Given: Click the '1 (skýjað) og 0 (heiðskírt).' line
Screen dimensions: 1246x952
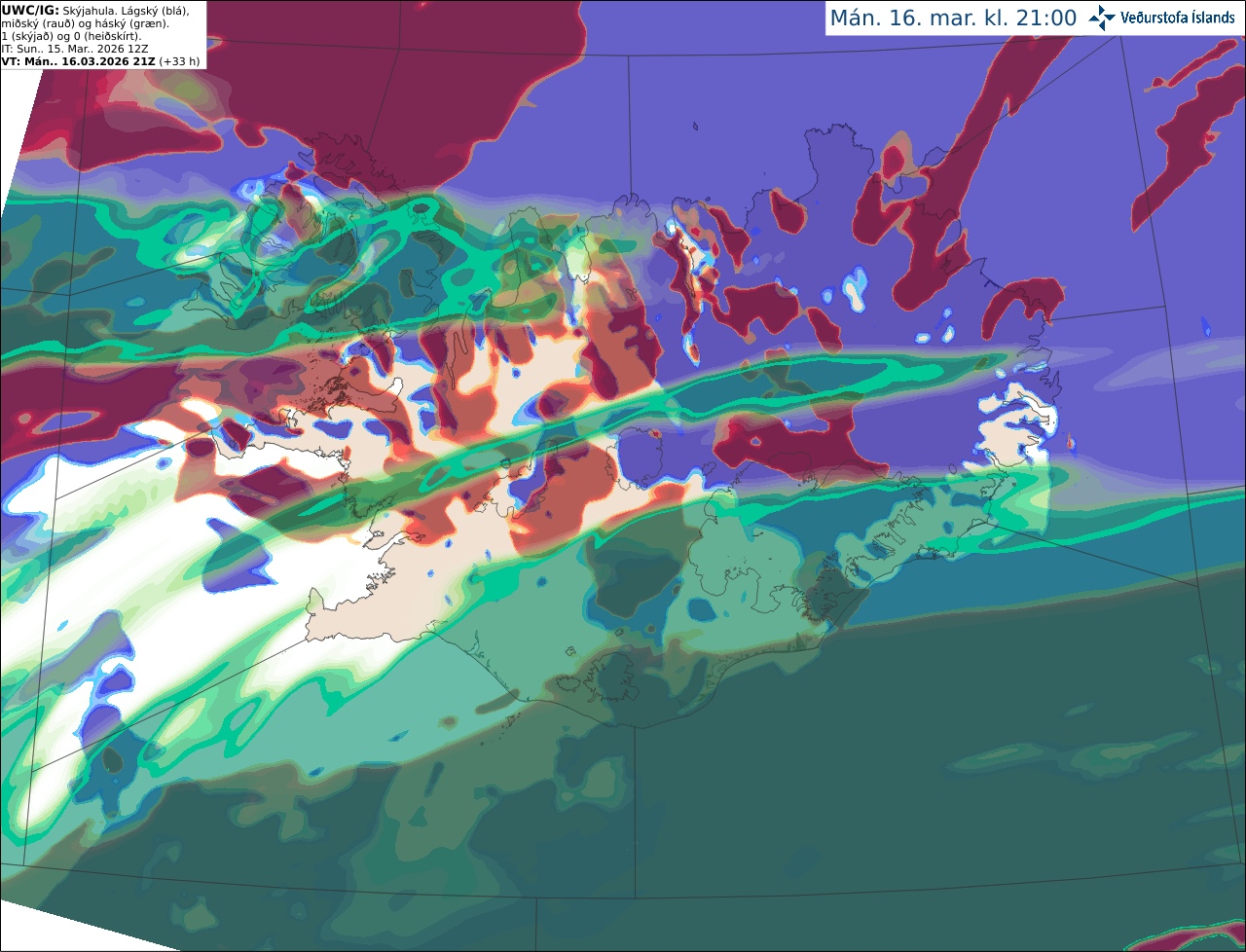Looking at the screenshot, I should click(71, 35).
